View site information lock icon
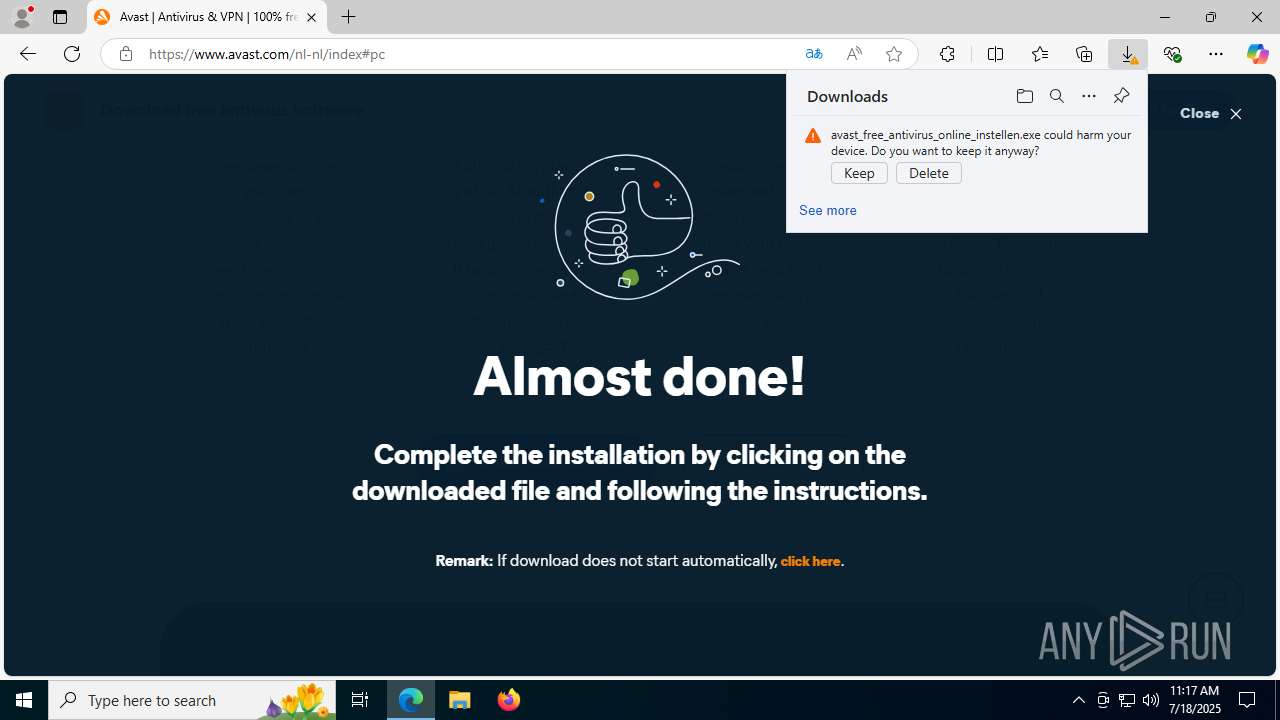The height and width of the screenshot is (720, 1280). [x=125, y=54]
